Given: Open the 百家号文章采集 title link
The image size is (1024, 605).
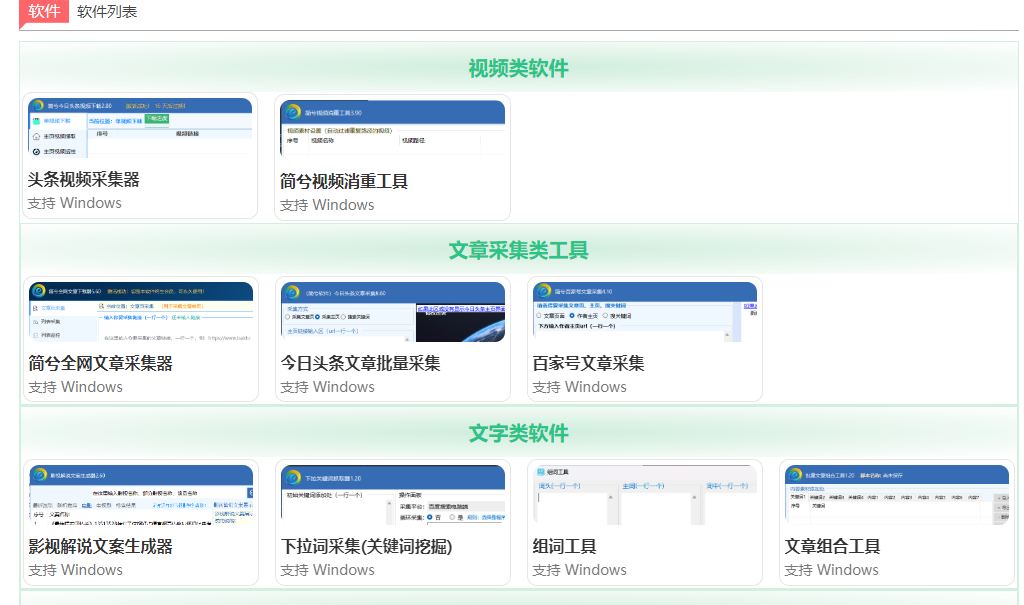Looking at the screenshot, I should pyautogui.click(x=588, y=364).
